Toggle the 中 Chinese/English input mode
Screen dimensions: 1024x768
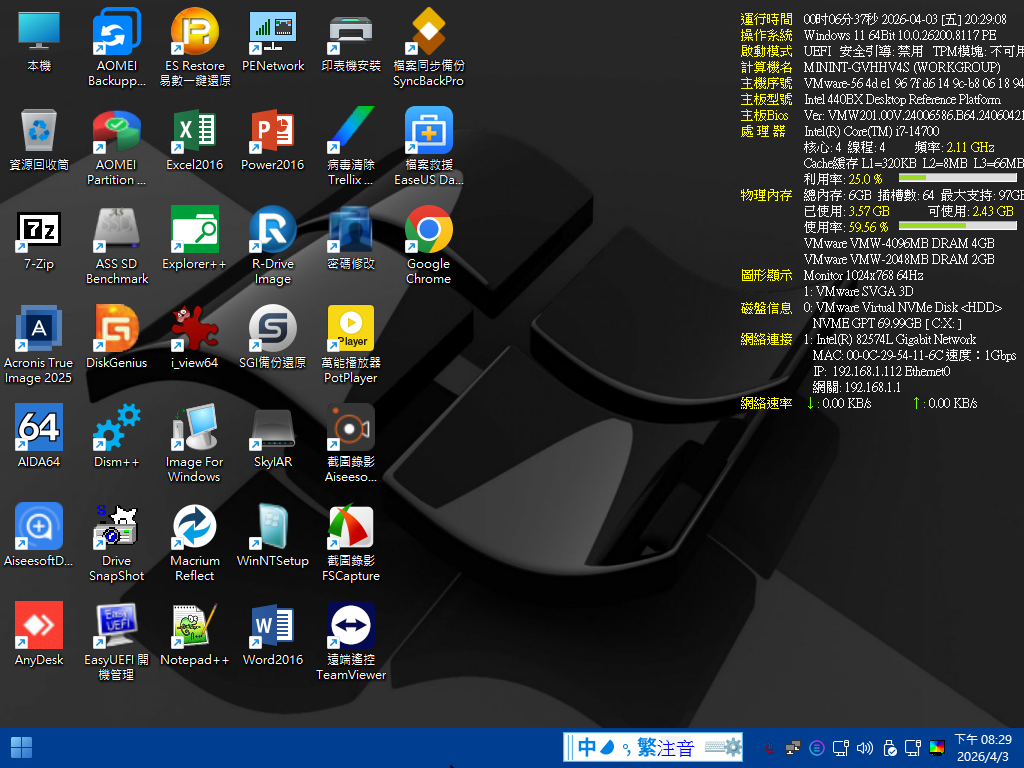(x=587, y=747)
